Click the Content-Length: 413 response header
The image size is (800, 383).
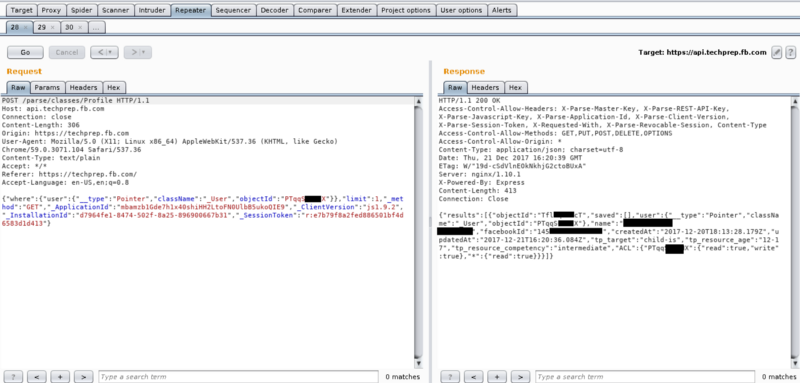478,190
